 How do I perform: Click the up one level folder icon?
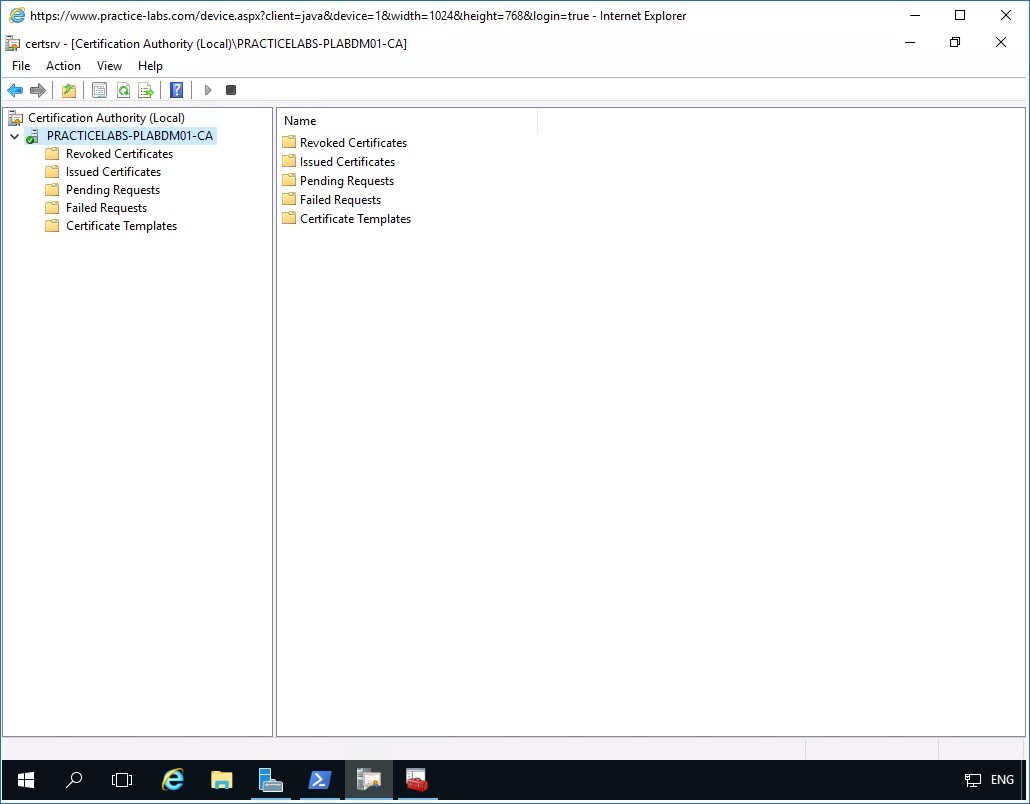[x=68, y=90]
